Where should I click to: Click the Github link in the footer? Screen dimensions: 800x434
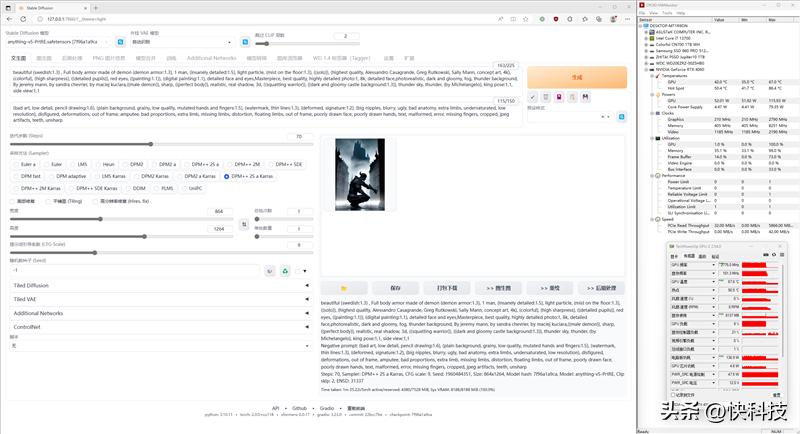pos(299,409)
